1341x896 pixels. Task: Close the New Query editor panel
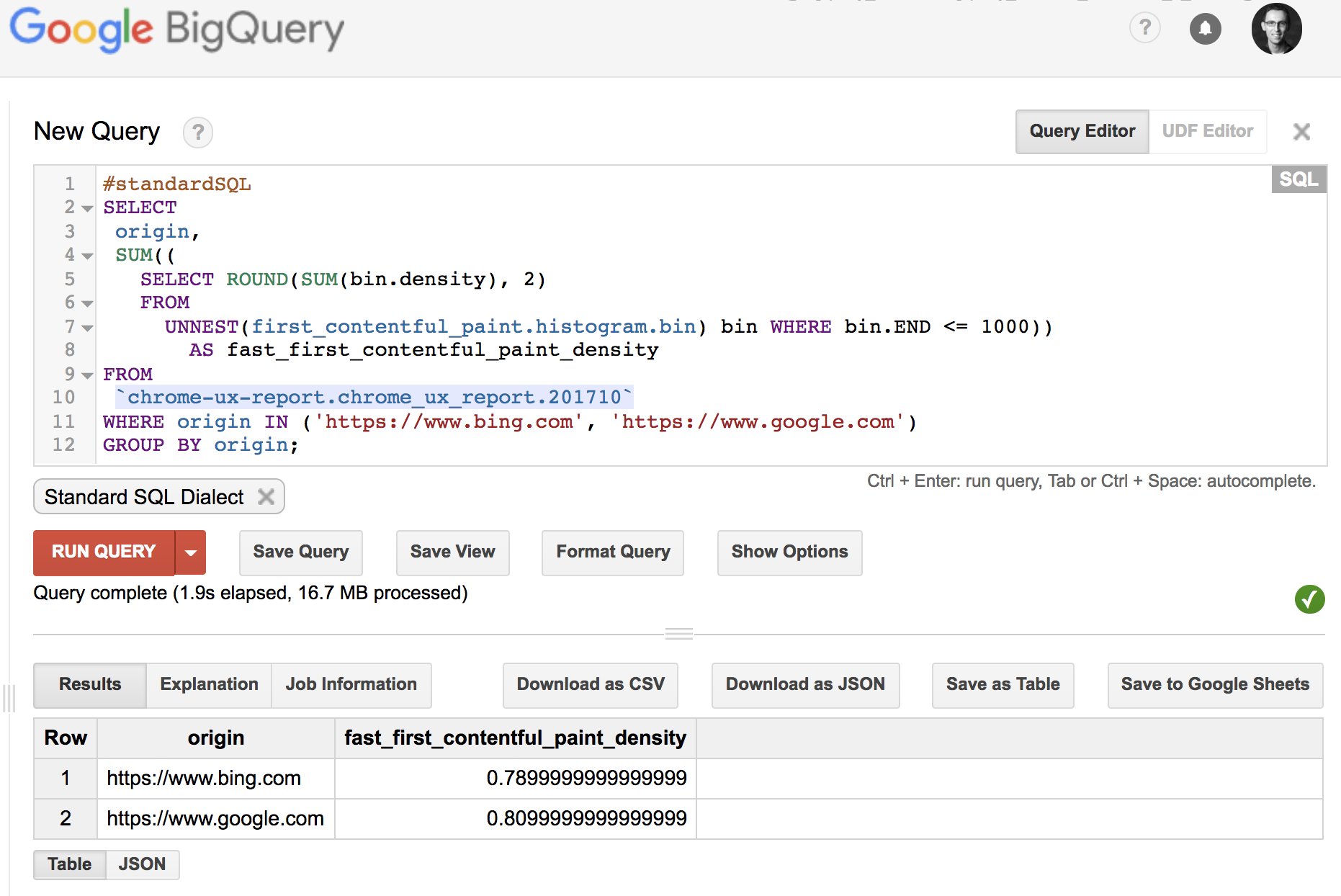(1301, 132)
